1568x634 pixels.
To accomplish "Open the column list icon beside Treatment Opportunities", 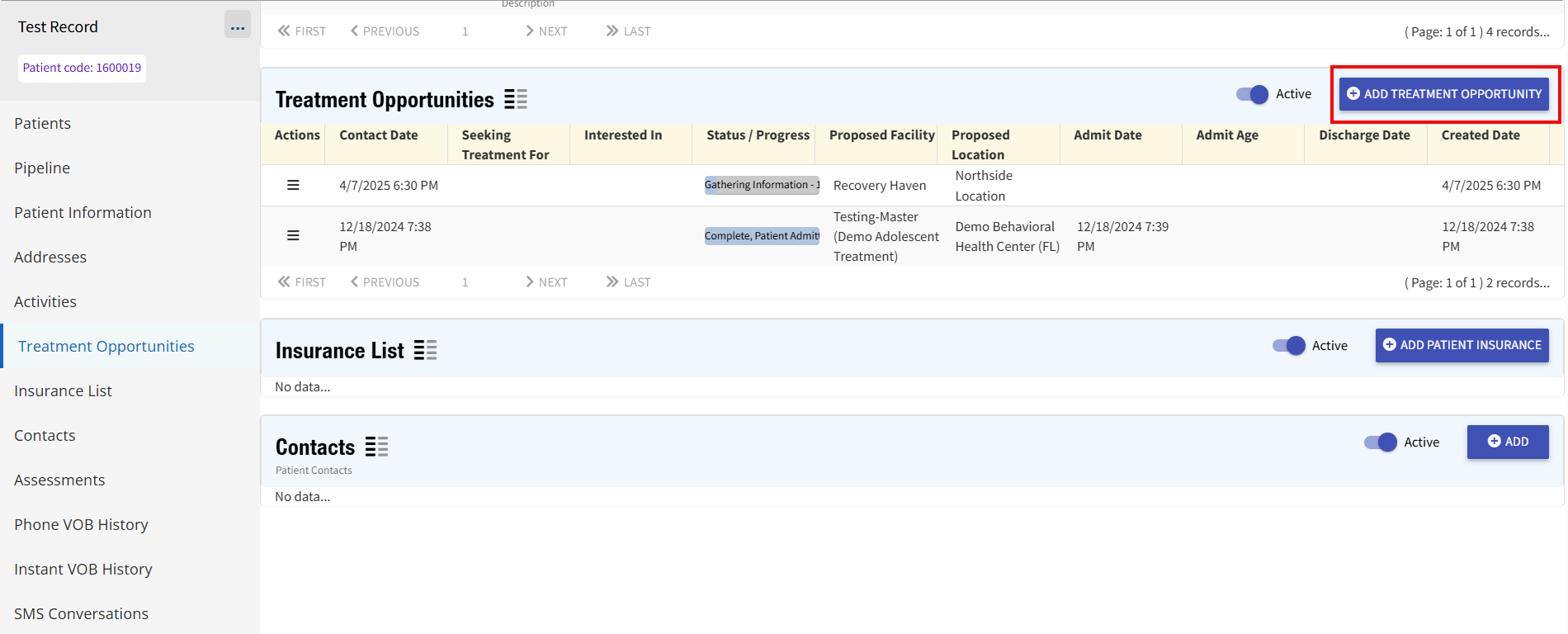I will pos(516,100).
